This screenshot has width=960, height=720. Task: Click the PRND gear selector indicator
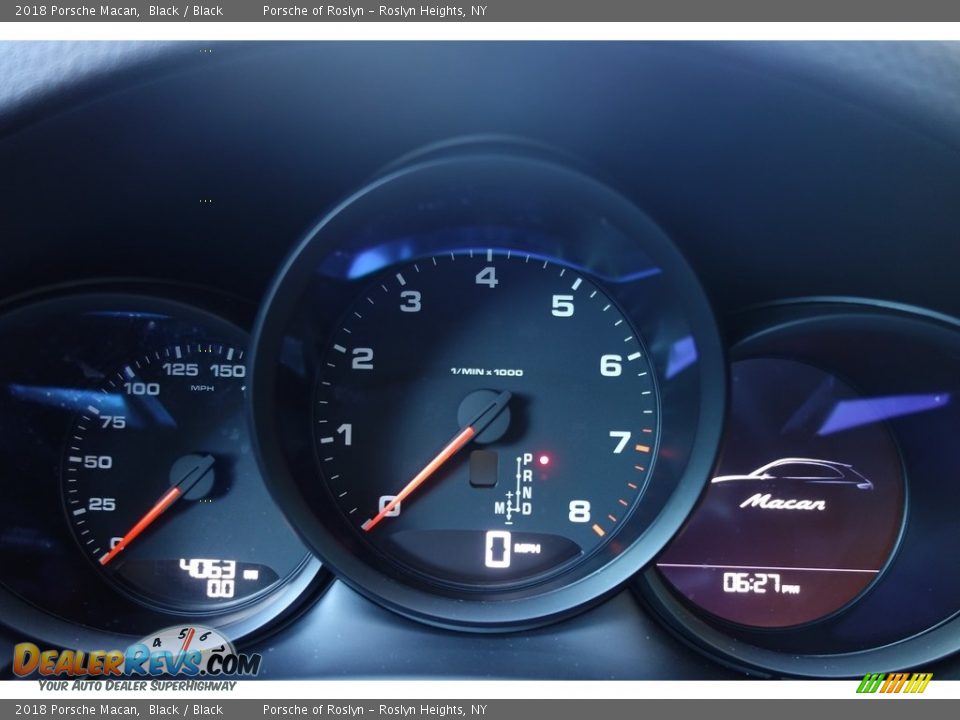(526, 485)
